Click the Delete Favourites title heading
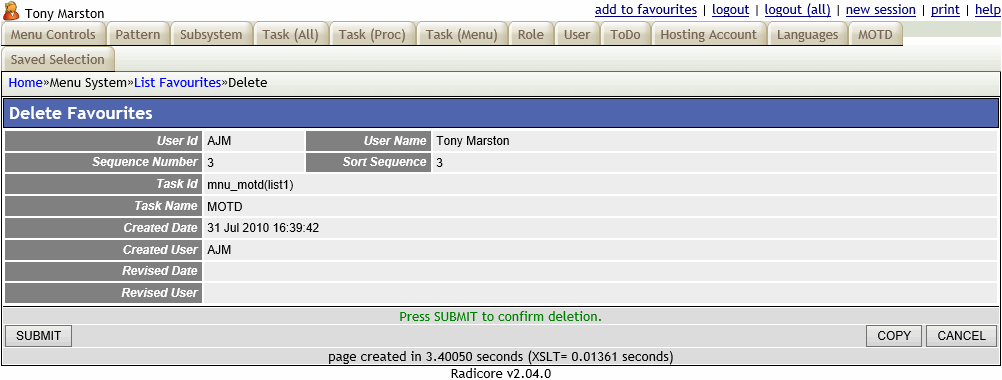Image resolution: width=1002 pixels, height=380 pixels. [81, 114]
